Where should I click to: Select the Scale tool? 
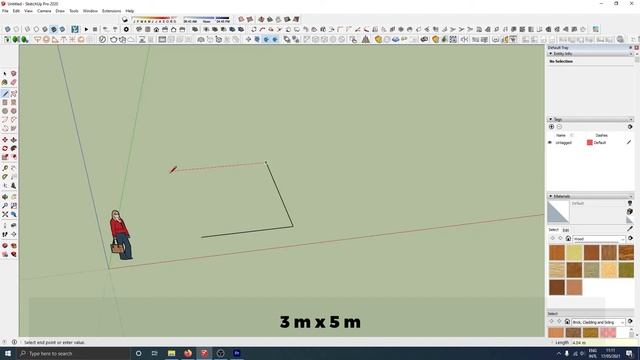[x=5, y=157]
